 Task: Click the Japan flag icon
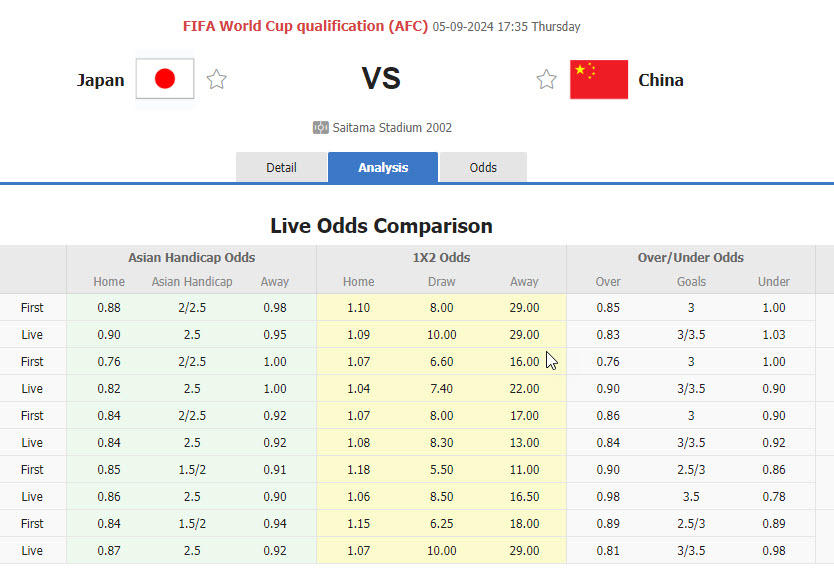(165, 80)
